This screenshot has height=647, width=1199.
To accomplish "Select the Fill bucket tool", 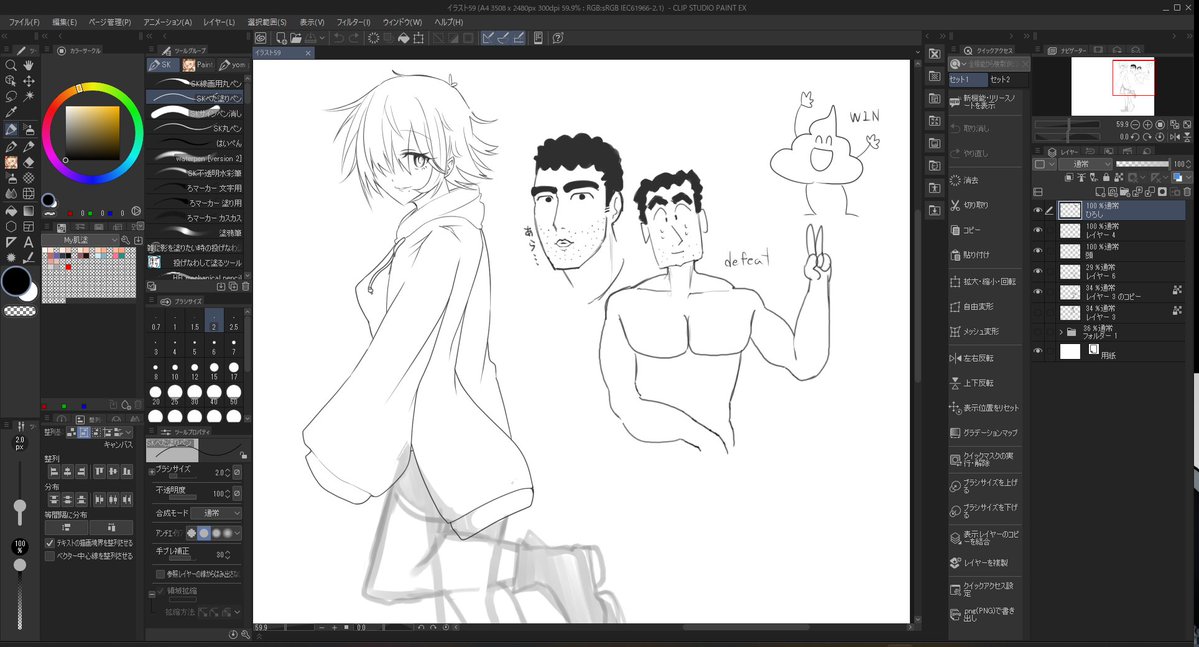I will coord(11,210).
